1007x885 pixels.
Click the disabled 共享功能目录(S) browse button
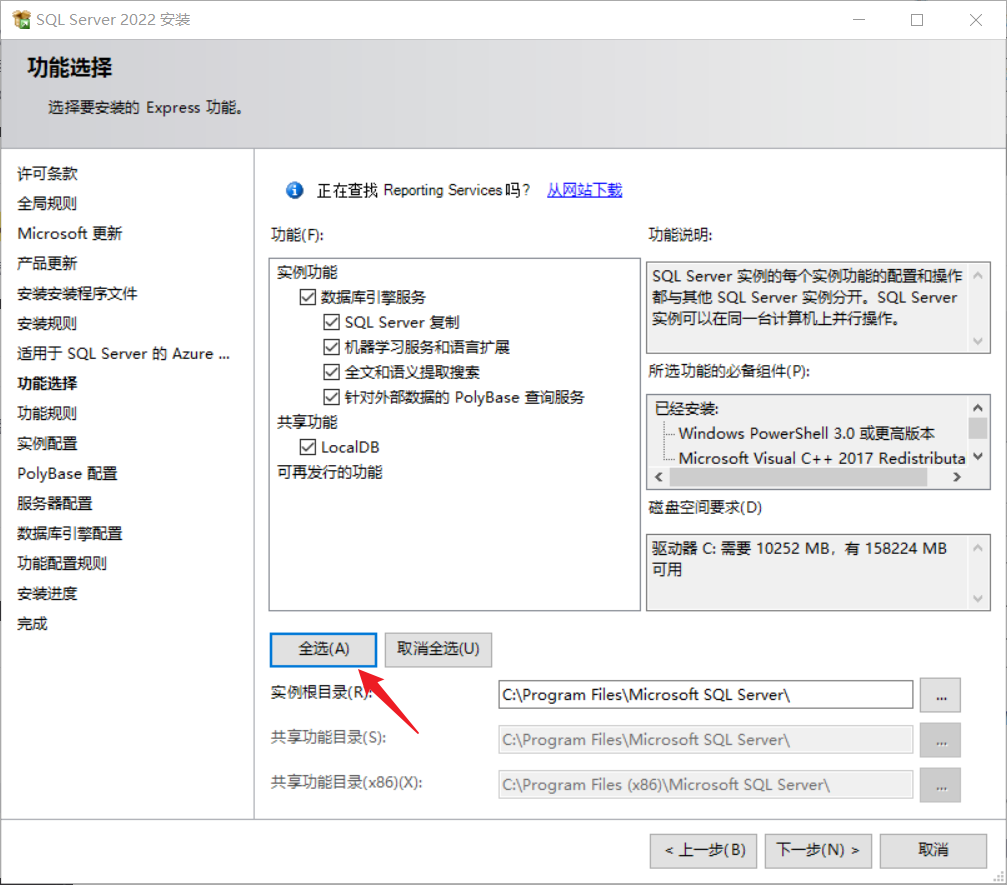click(x=940, y=740)
